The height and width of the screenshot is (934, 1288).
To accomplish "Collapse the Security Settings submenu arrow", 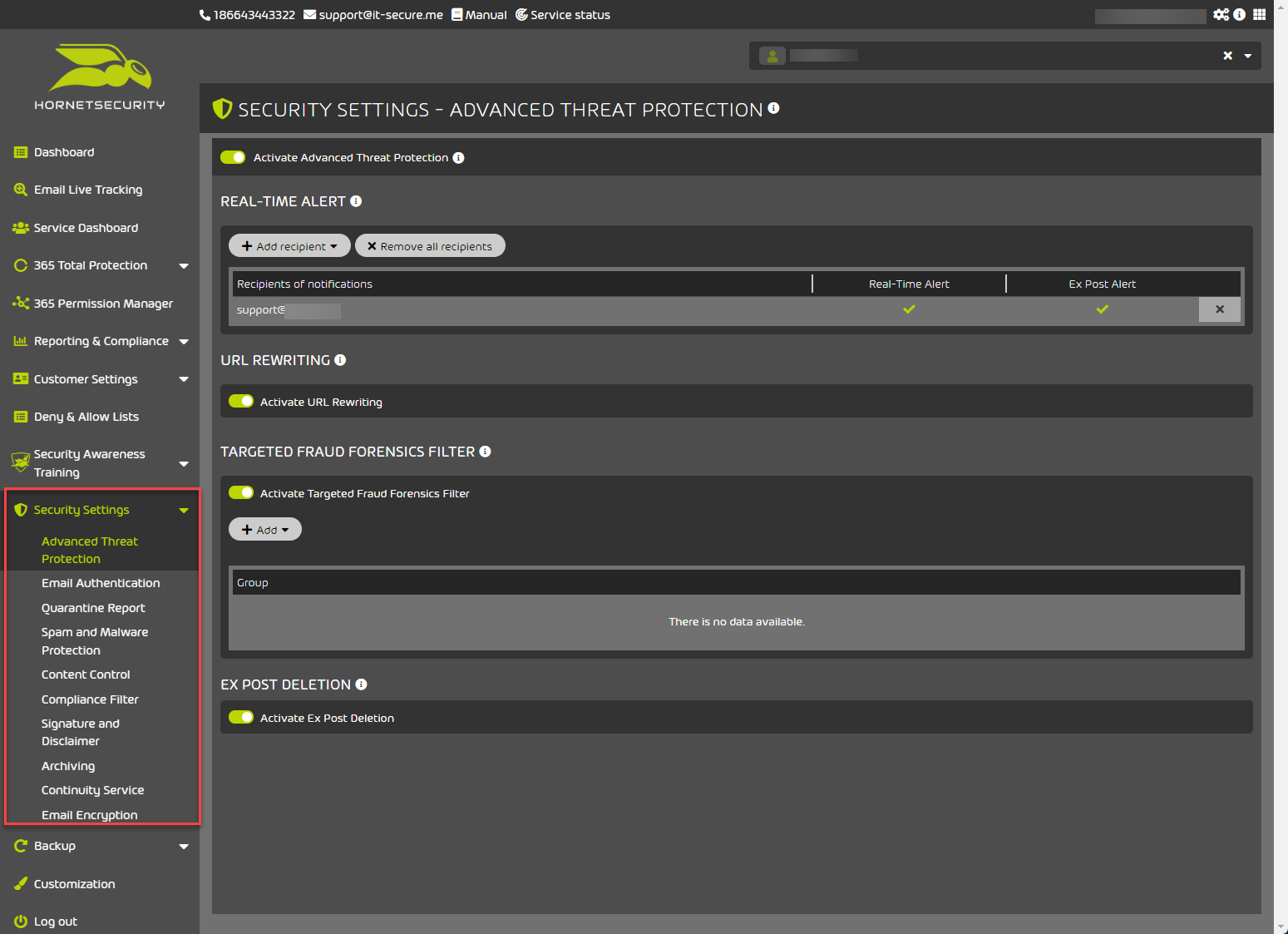I will click(x=184, y=511).
